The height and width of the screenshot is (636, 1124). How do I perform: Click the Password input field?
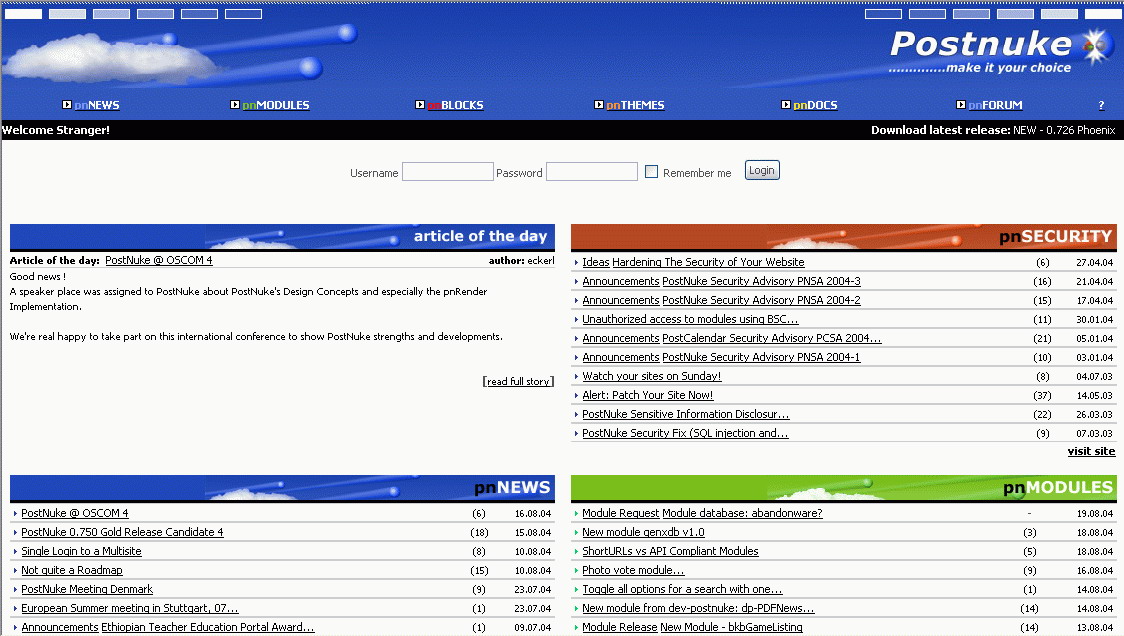(591, 171)
